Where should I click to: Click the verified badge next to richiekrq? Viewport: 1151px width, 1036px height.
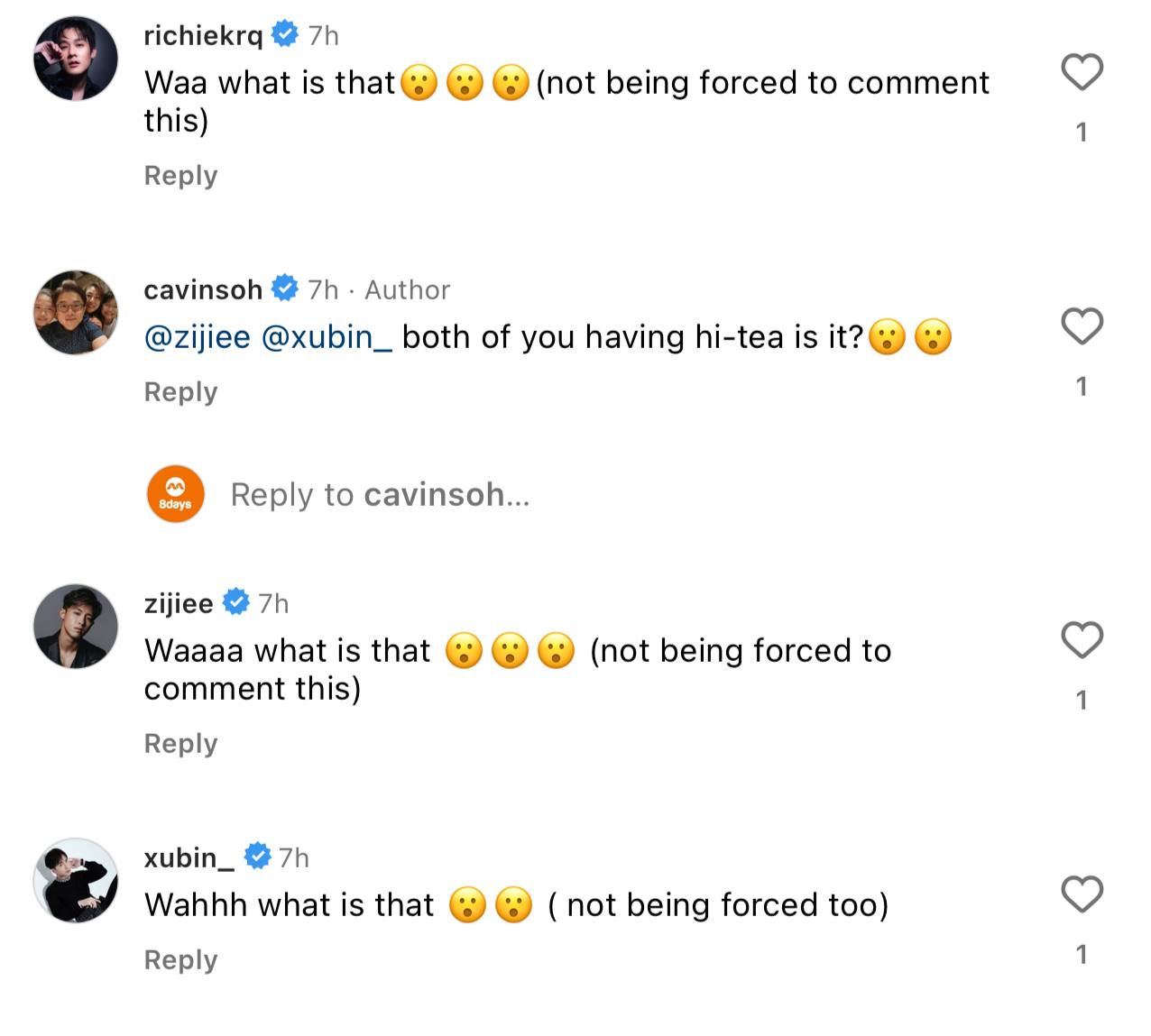point(285,35)
